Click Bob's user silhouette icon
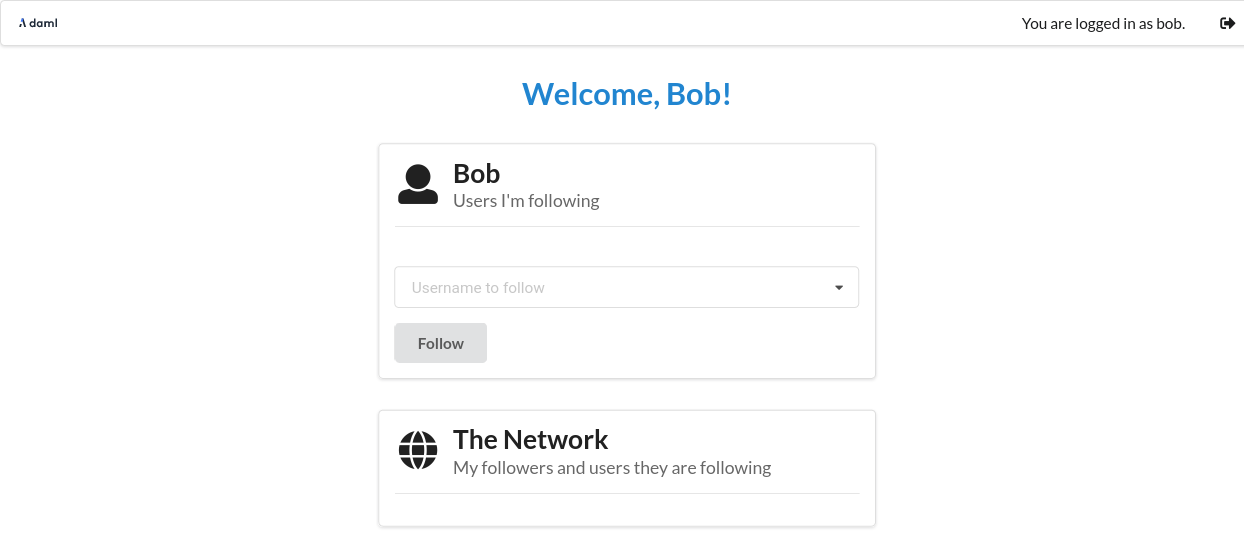 (418, 185)
